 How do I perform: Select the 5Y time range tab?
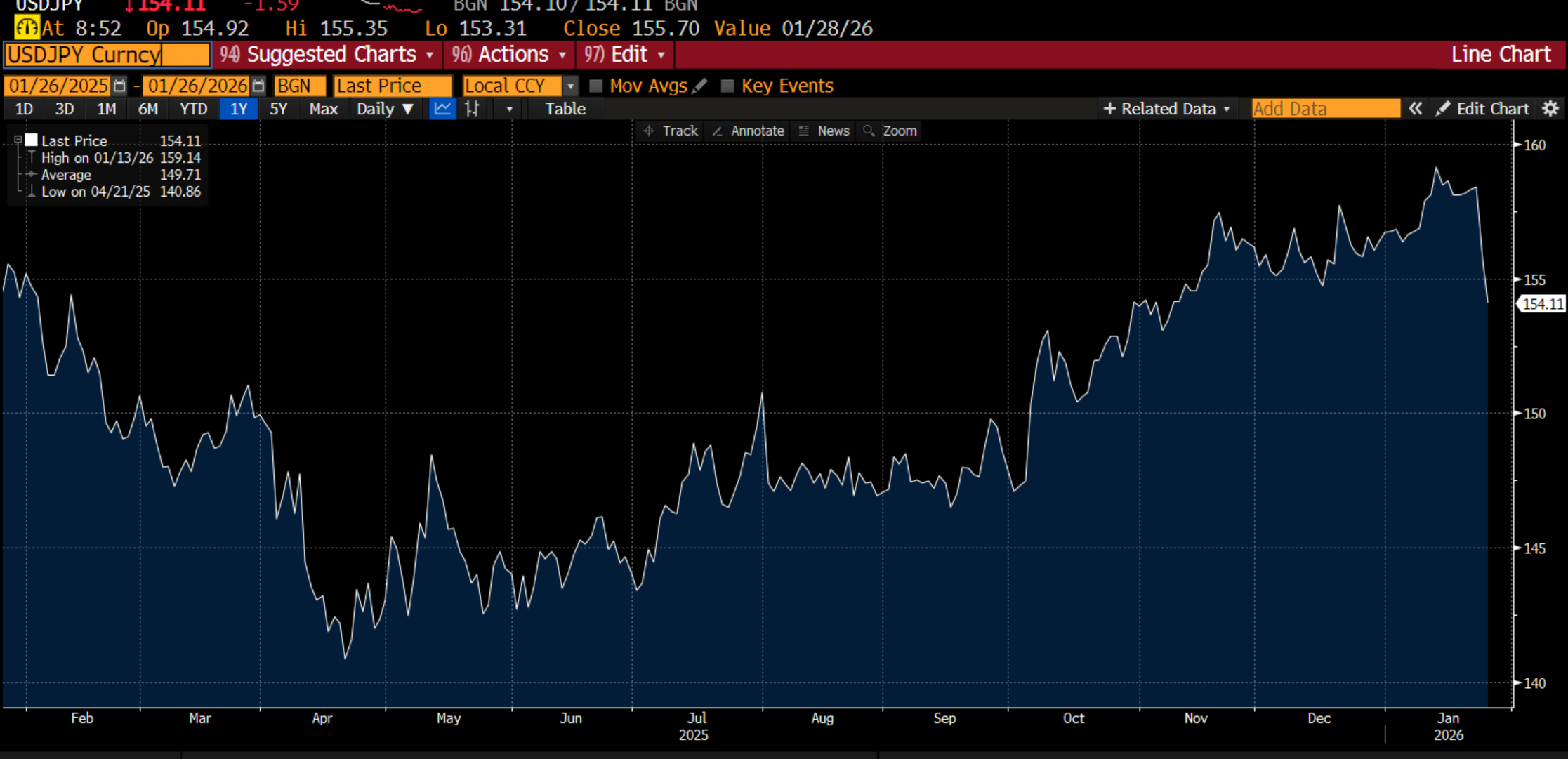click(278, 109)
